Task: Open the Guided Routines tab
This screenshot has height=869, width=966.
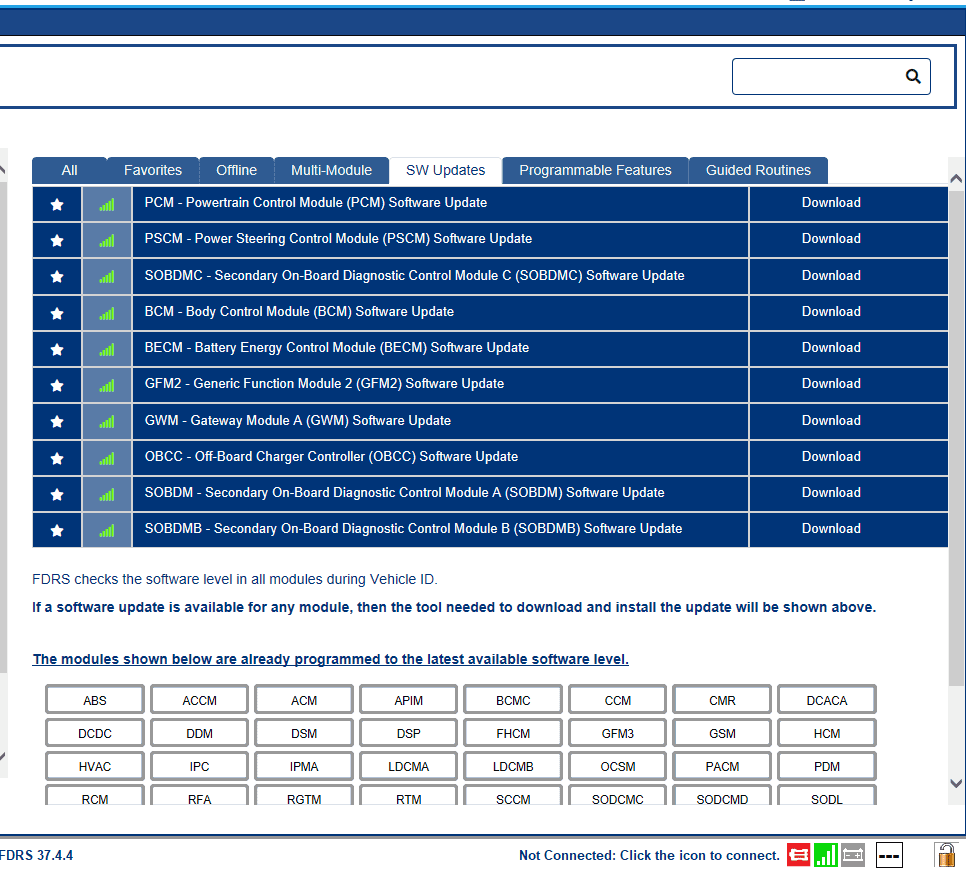Action: point(758,170)
